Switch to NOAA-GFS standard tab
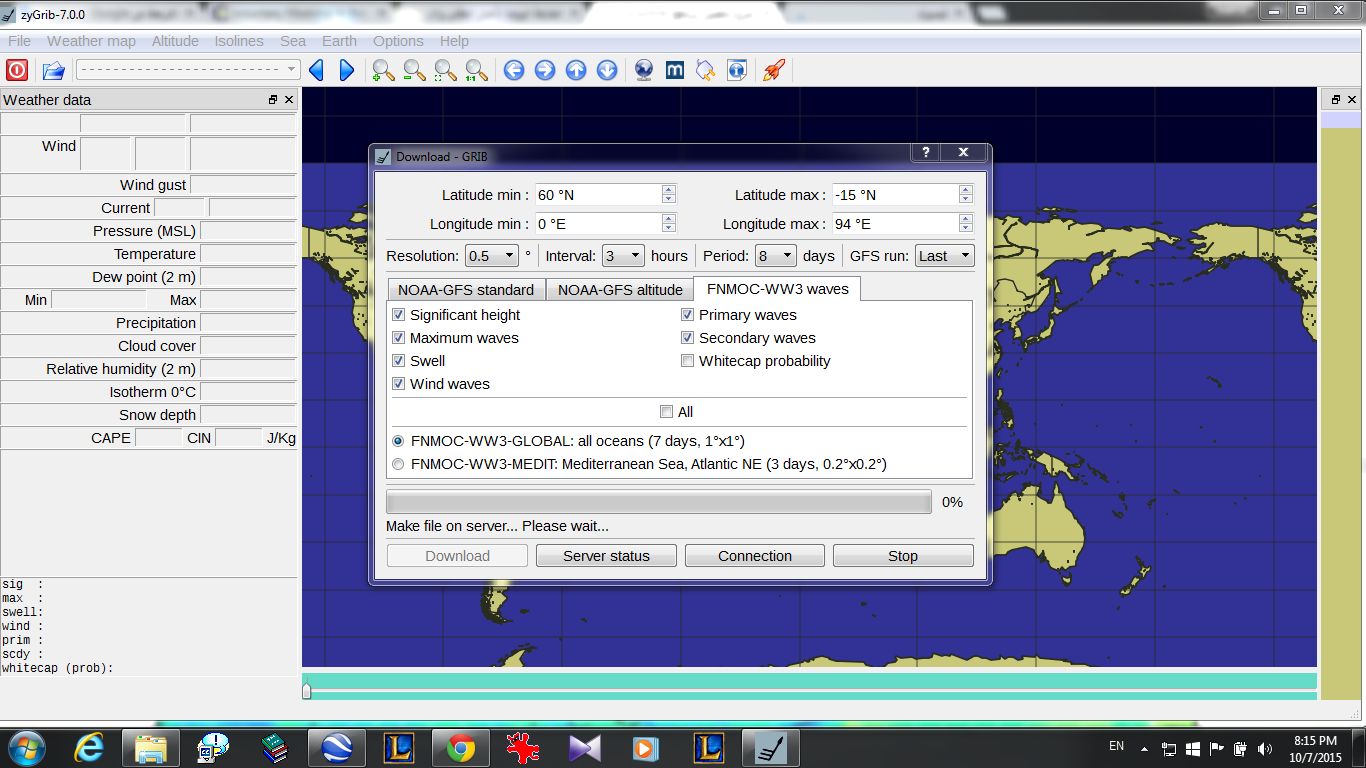The height and width of the screenshot is (768, 1366). click(x=466, y=290)
